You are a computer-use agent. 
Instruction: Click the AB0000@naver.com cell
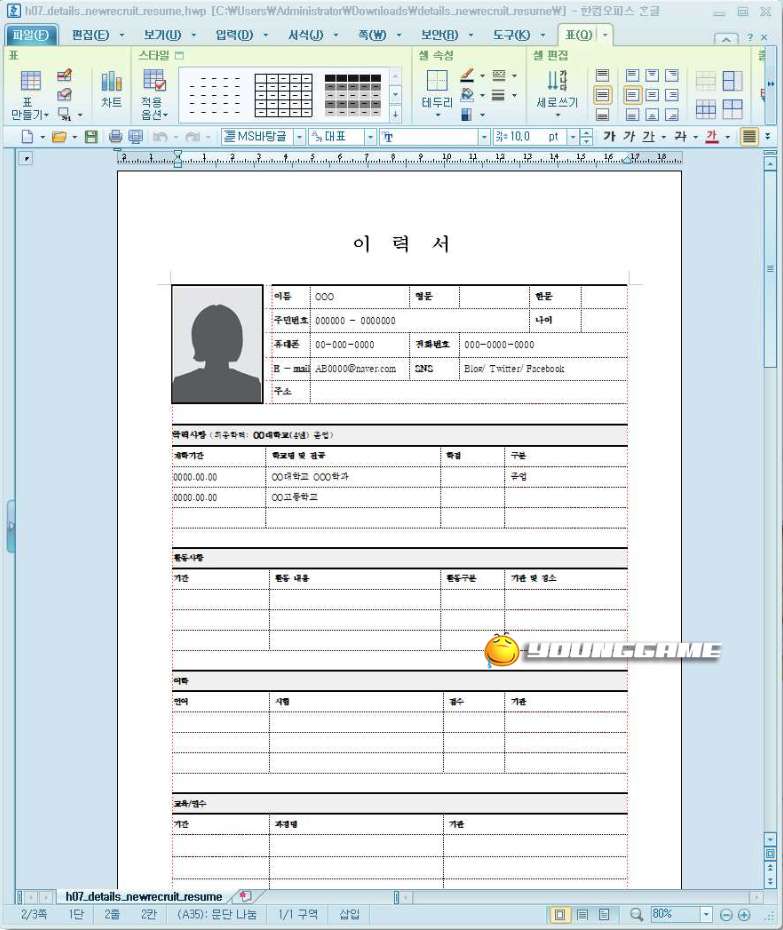click(x=359, y=368)
